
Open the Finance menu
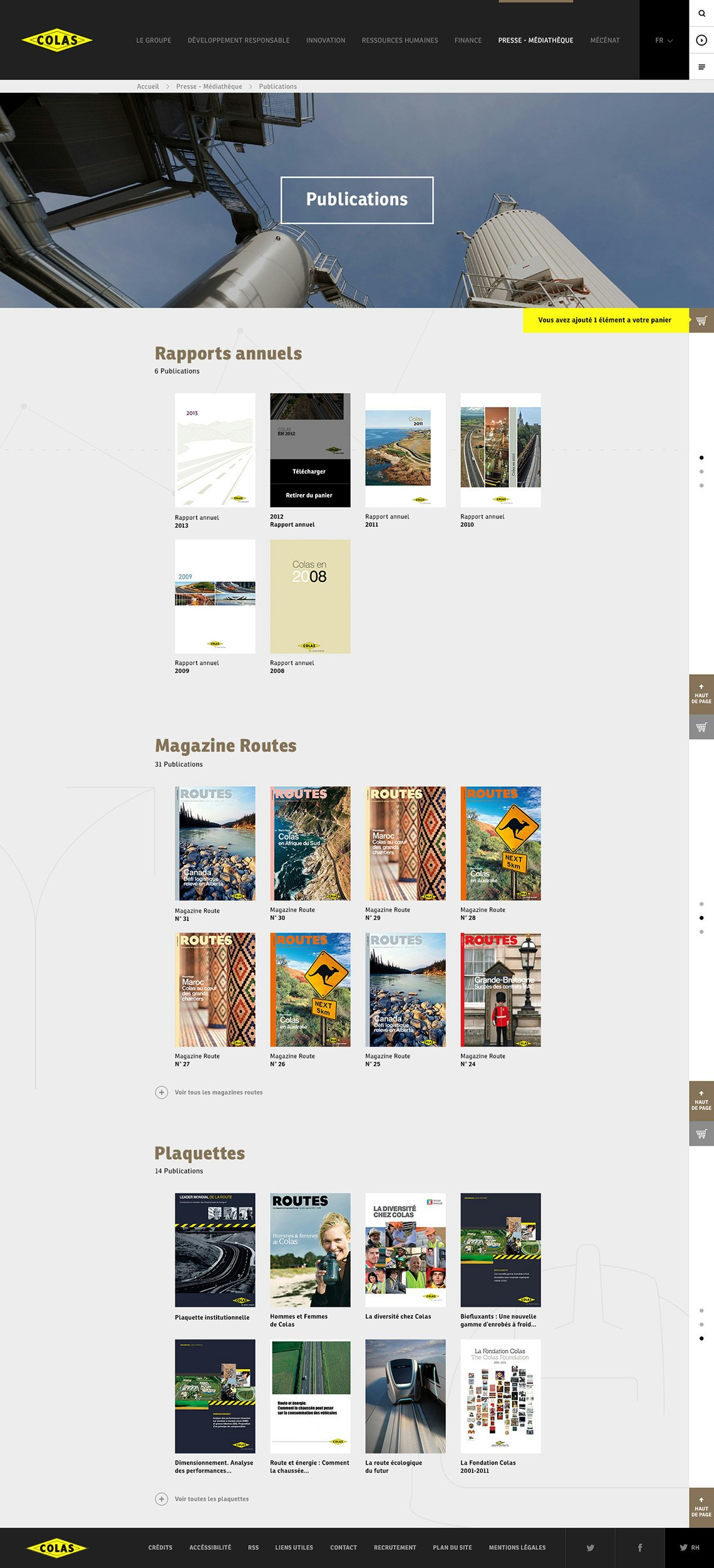[468, 40]
